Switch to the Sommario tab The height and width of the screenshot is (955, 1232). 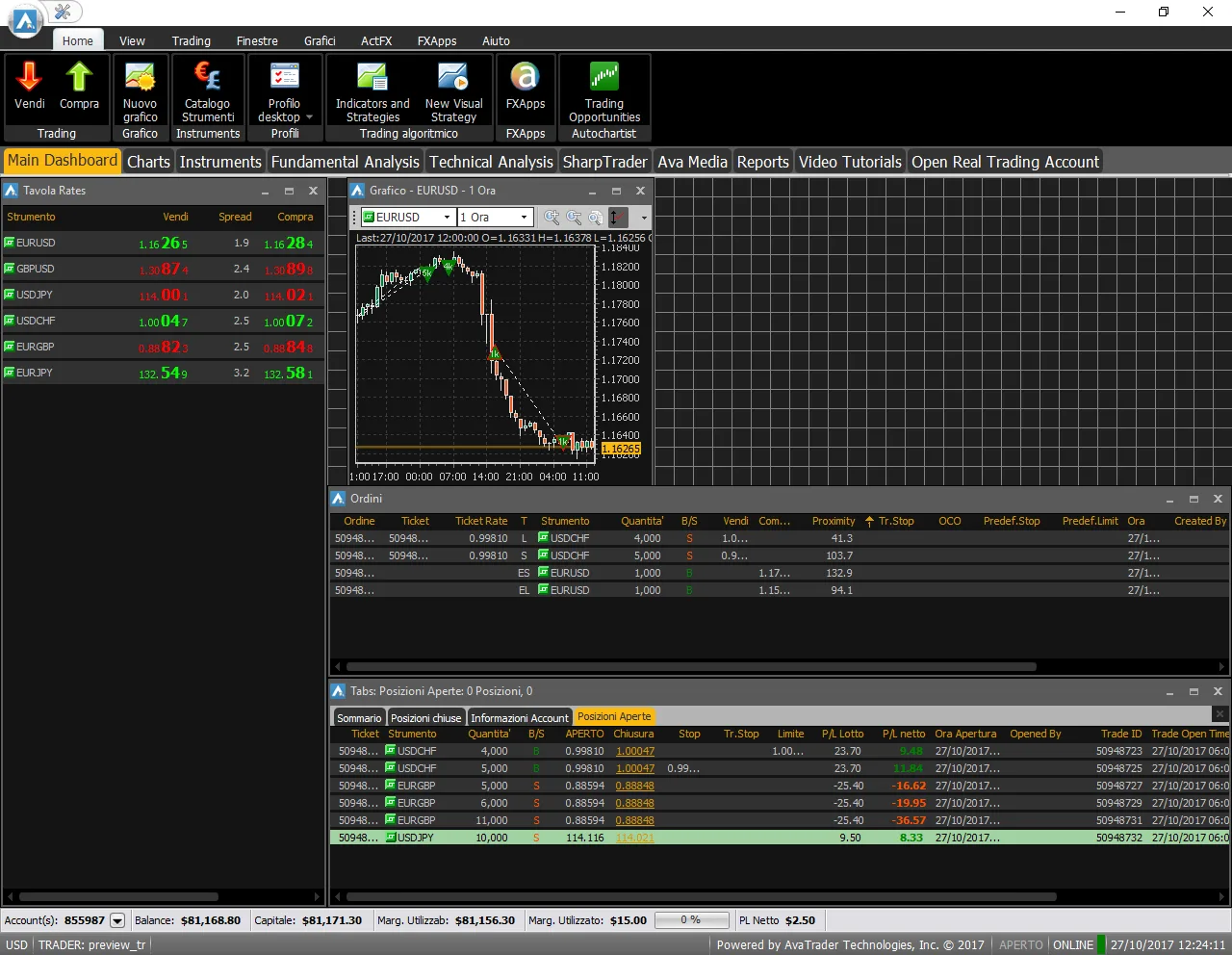(x=359, y=717)
